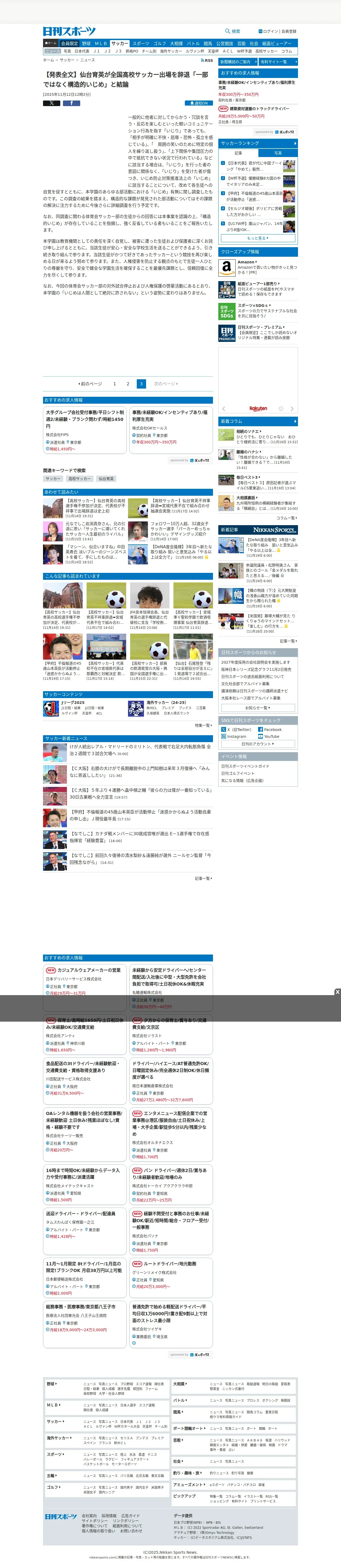Select the ＭＬＢ navigation tab
341x1568 pixels.
point(101,43)
